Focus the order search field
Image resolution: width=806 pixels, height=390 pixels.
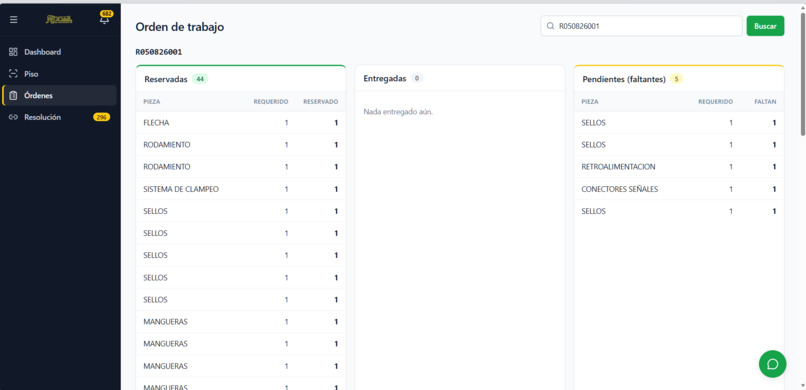tap(641, 26)
